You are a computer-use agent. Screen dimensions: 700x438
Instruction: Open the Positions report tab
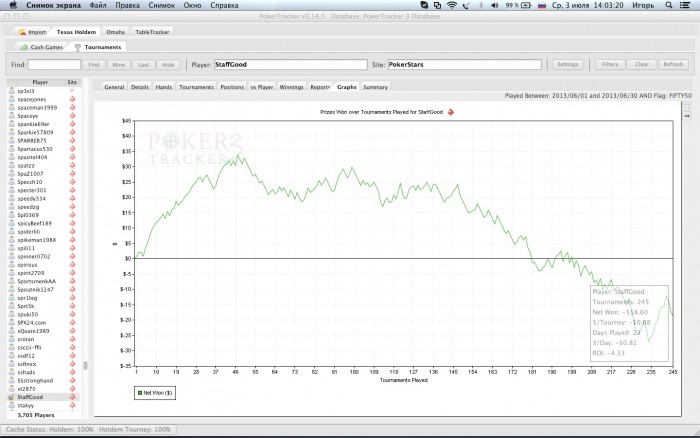click(232, 87)
